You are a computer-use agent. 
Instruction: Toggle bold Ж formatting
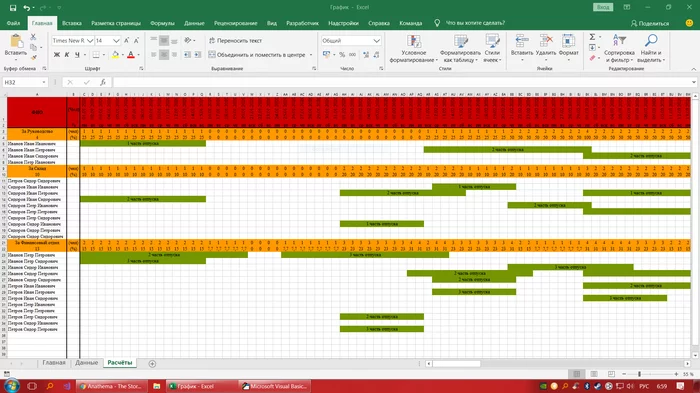coord(57,55)
